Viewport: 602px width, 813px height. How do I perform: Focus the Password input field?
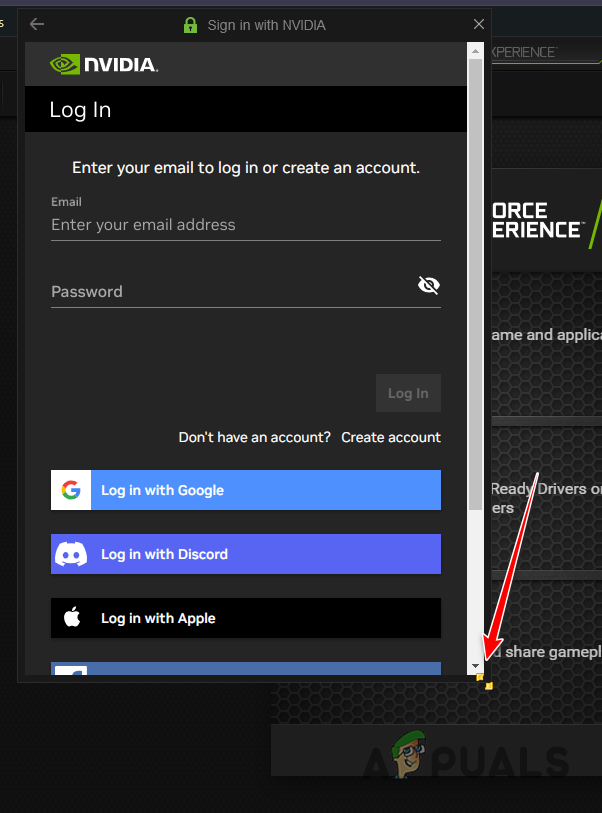[246, 291]
